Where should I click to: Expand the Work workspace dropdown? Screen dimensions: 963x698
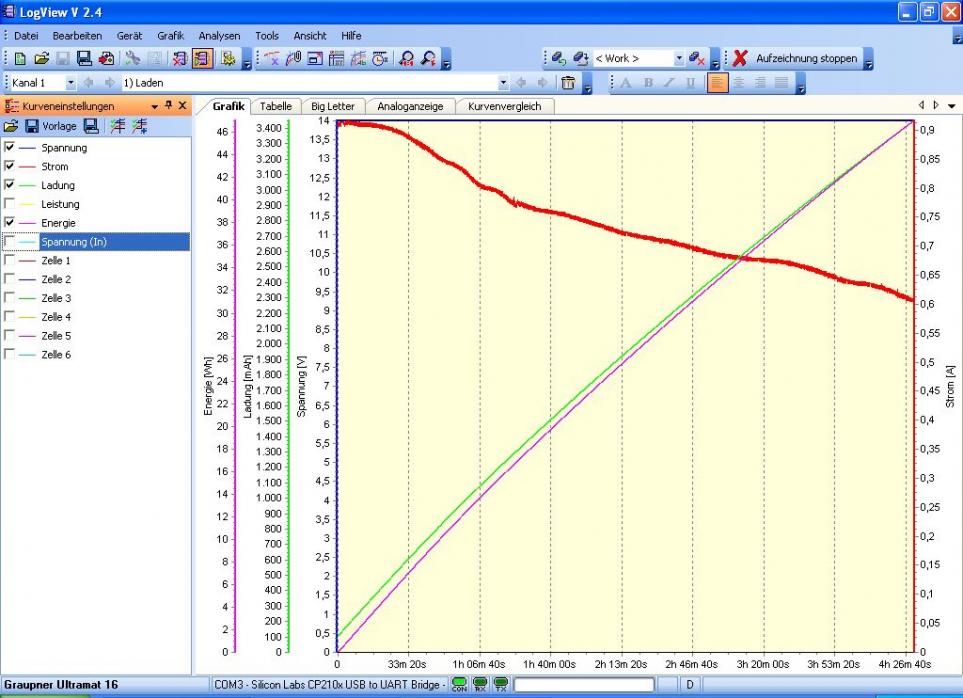(x=679, y=59)
